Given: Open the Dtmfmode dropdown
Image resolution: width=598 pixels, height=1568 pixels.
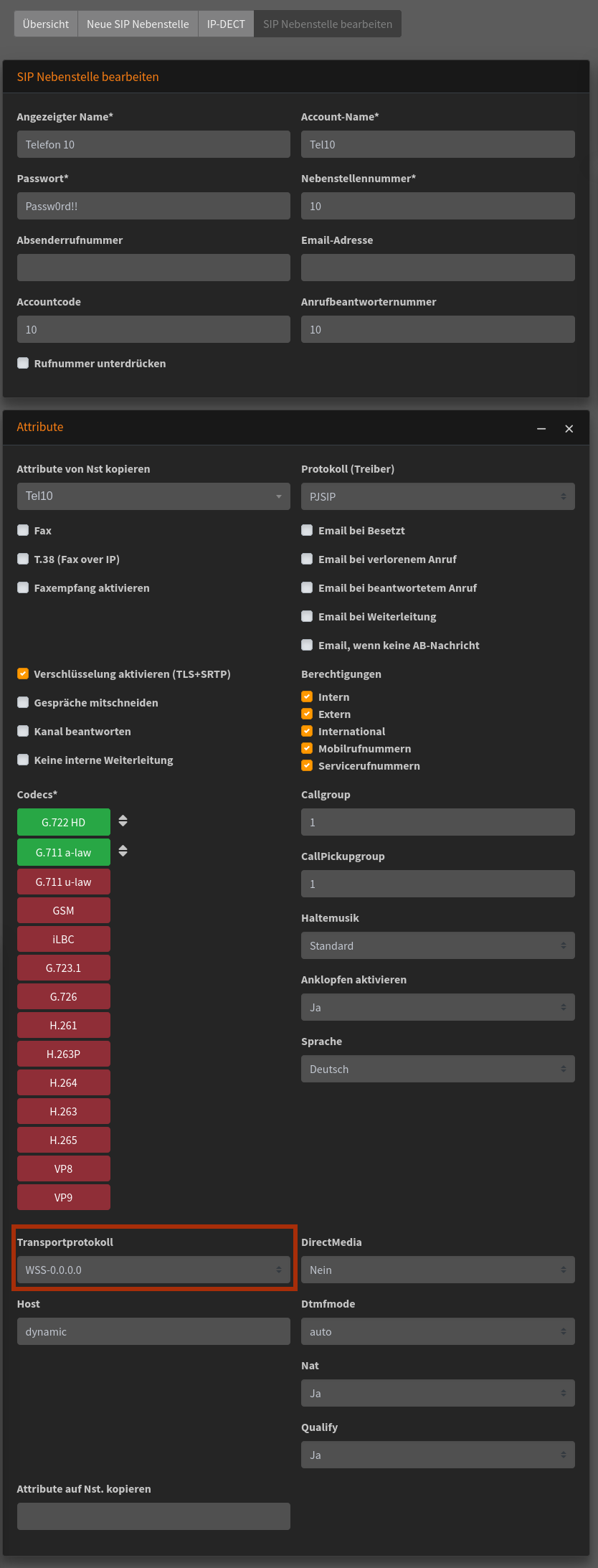Looking at the screenshot, I should click(x=438, y=1331).
